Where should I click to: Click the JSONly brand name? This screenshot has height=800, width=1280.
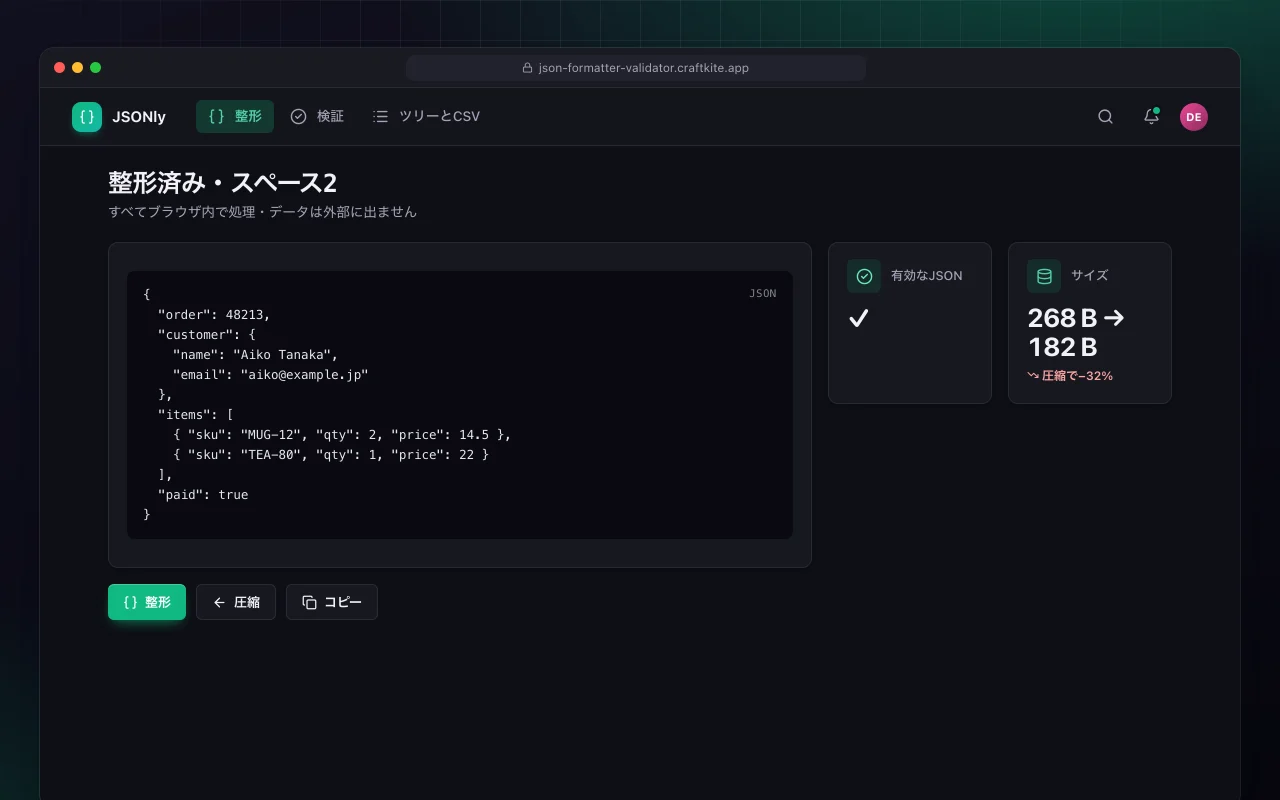coord(139,117)
